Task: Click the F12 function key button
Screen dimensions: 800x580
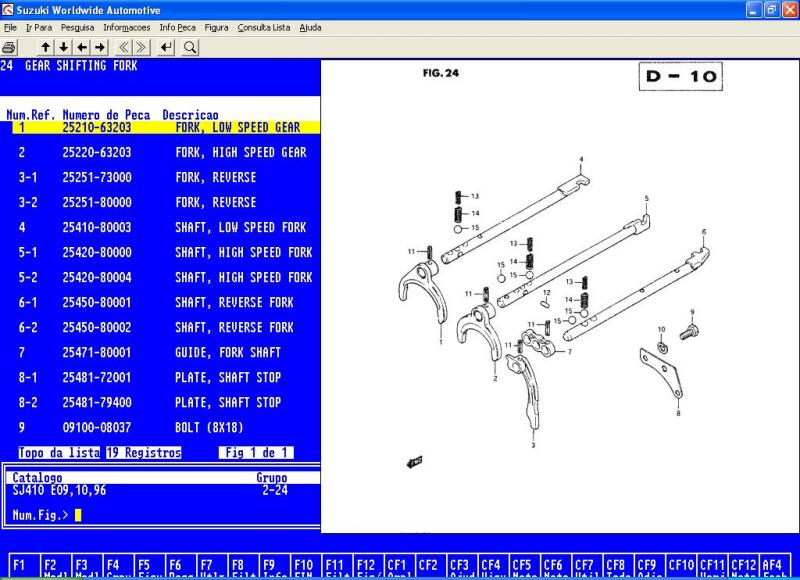Action: click(x=369, y=565)
